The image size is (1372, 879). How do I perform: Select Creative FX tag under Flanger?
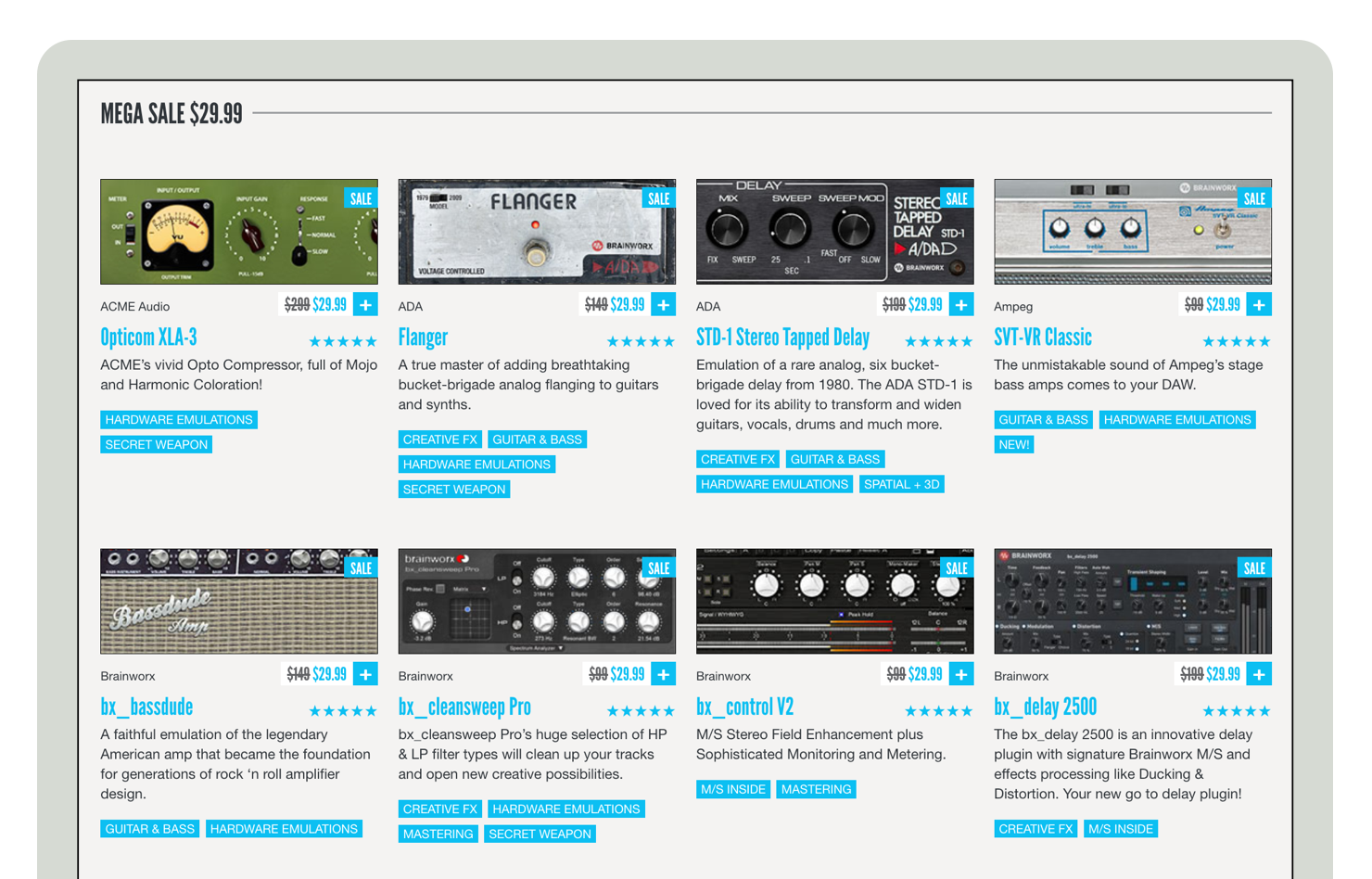coord(440,439)
